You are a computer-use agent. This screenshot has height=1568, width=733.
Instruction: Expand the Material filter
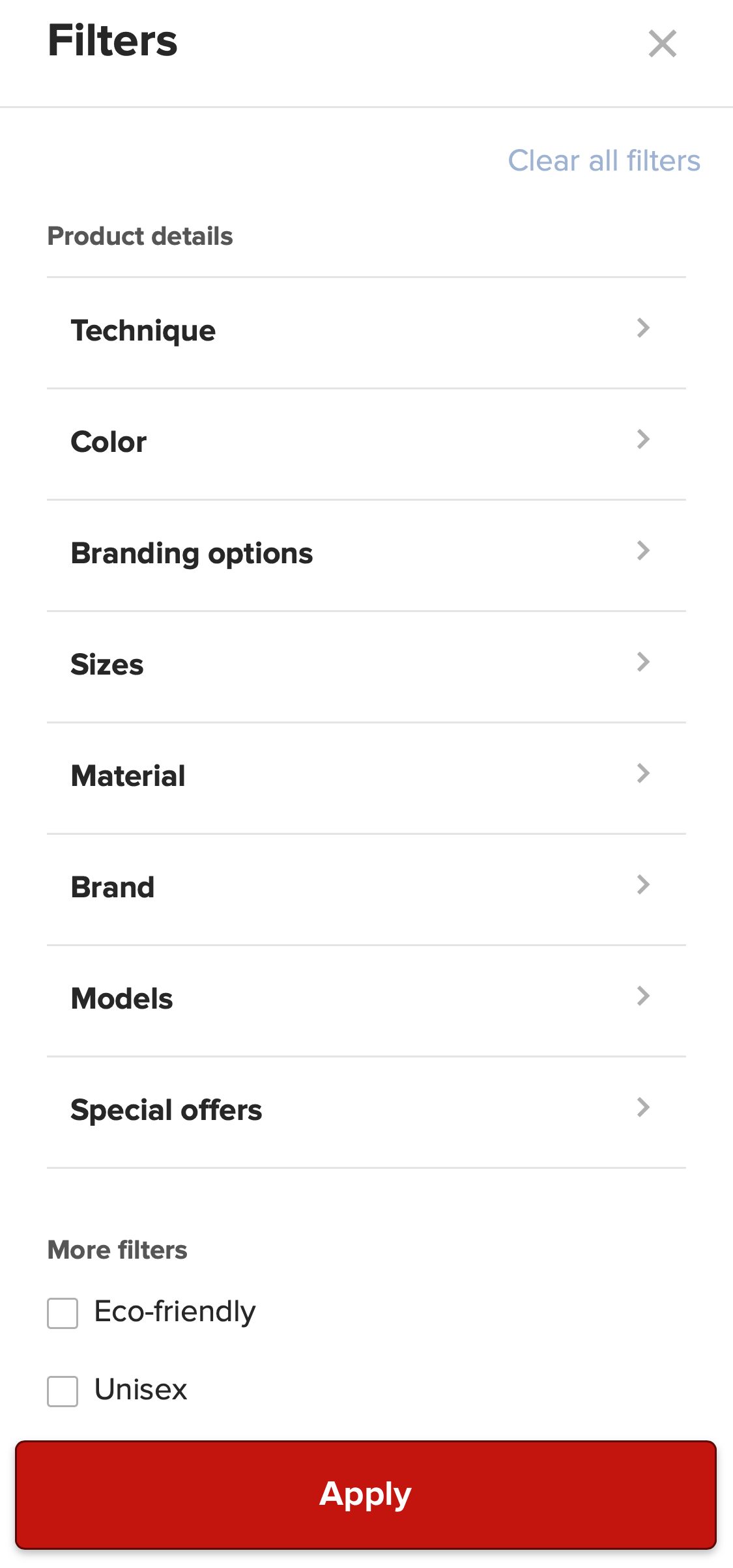point(366,776)
